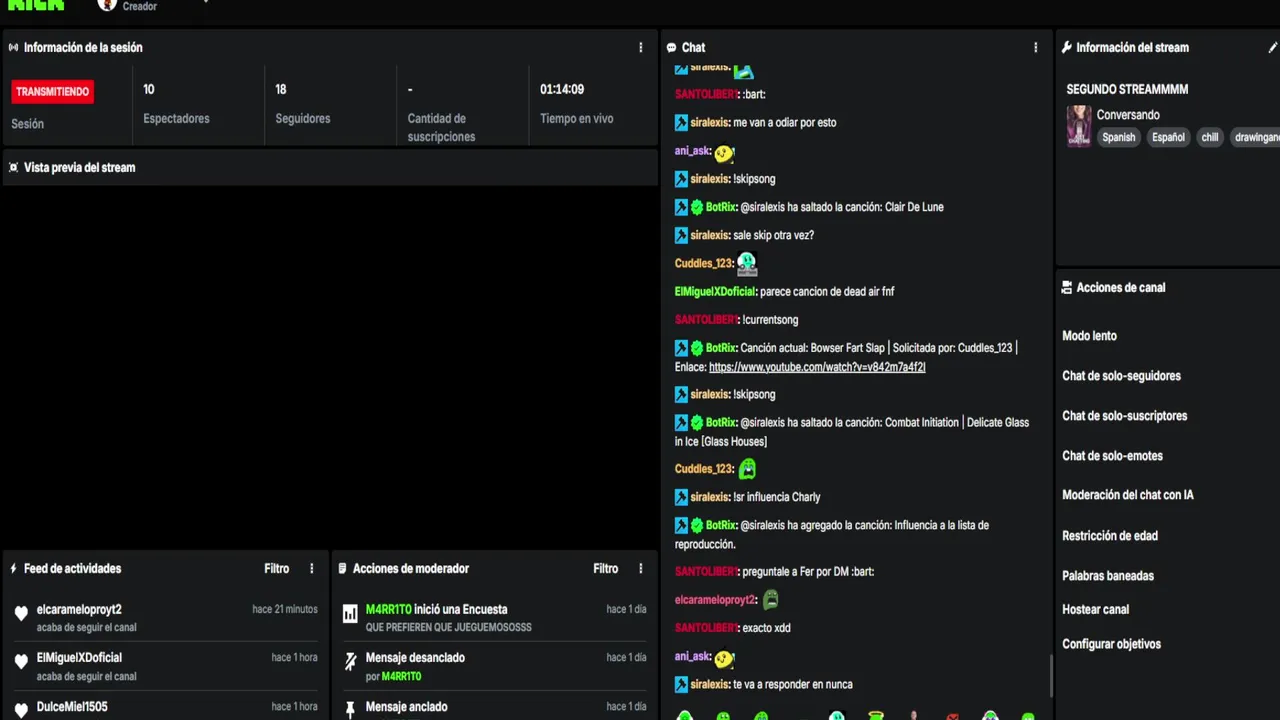Open Restricción de edad setting
1280x720 pixels.
pos(1110,536)
